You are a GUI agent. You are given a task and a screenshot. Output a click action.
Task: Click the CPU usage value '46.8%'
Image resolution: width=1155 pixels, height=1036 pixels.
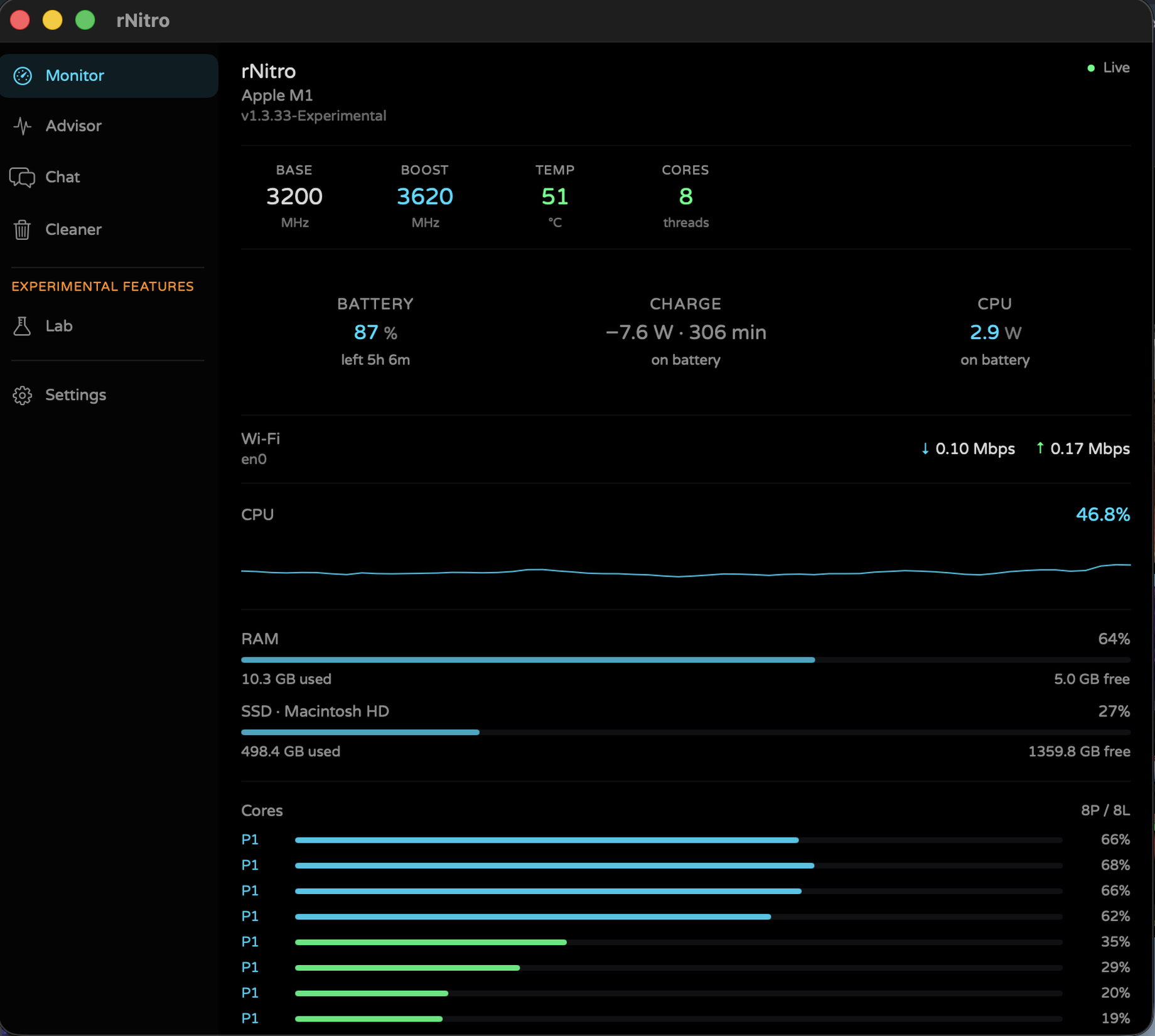point(1103,515)
